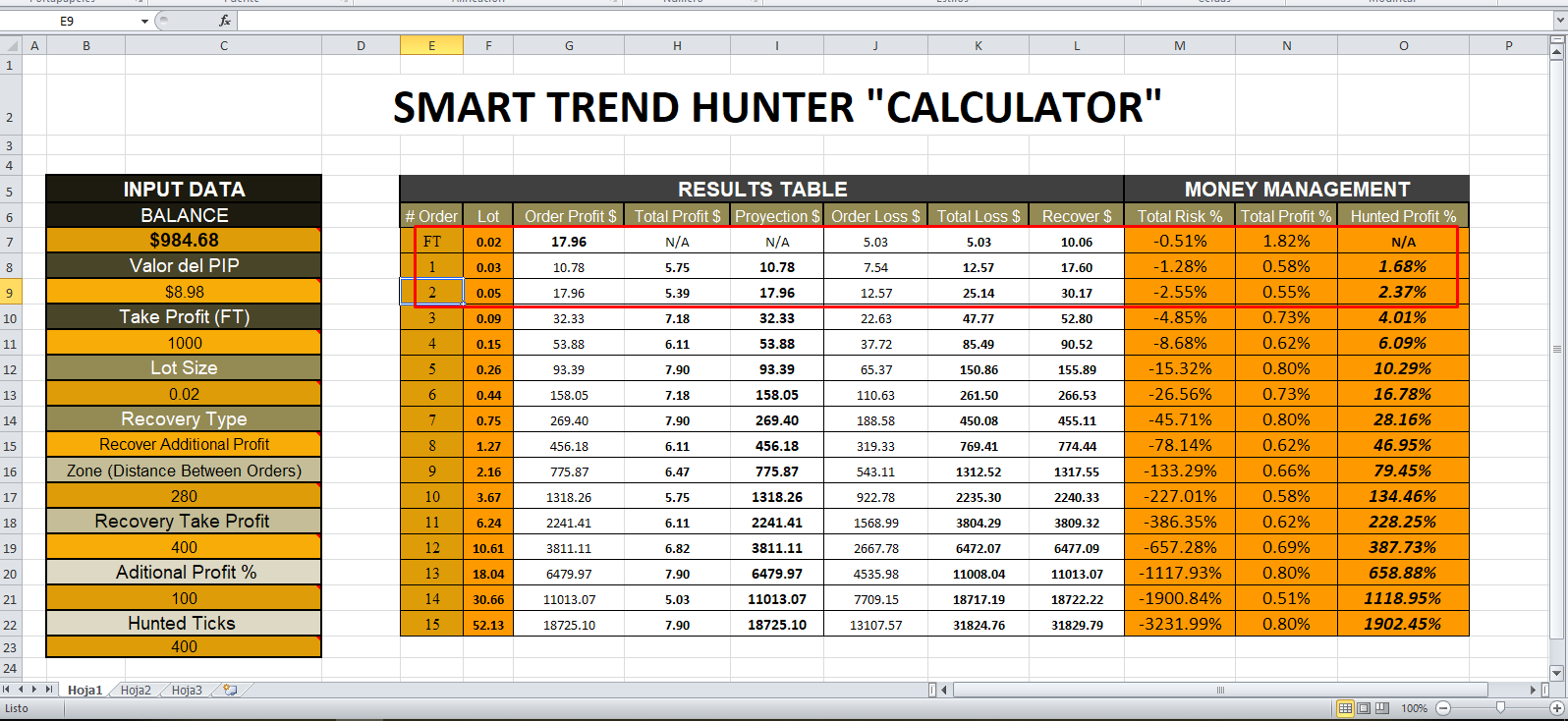Click the vertical scrollbar down arrow
The width and height of the screenshot is (1568, 721).
click(1556, 673)
